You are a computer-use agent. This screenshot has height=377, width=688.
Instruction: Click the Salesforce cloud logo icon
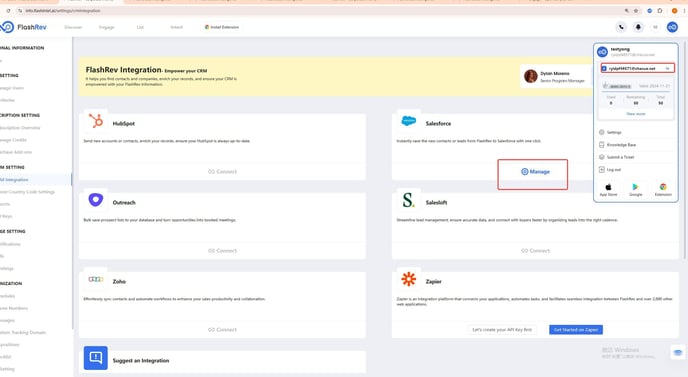coord(408,121)
